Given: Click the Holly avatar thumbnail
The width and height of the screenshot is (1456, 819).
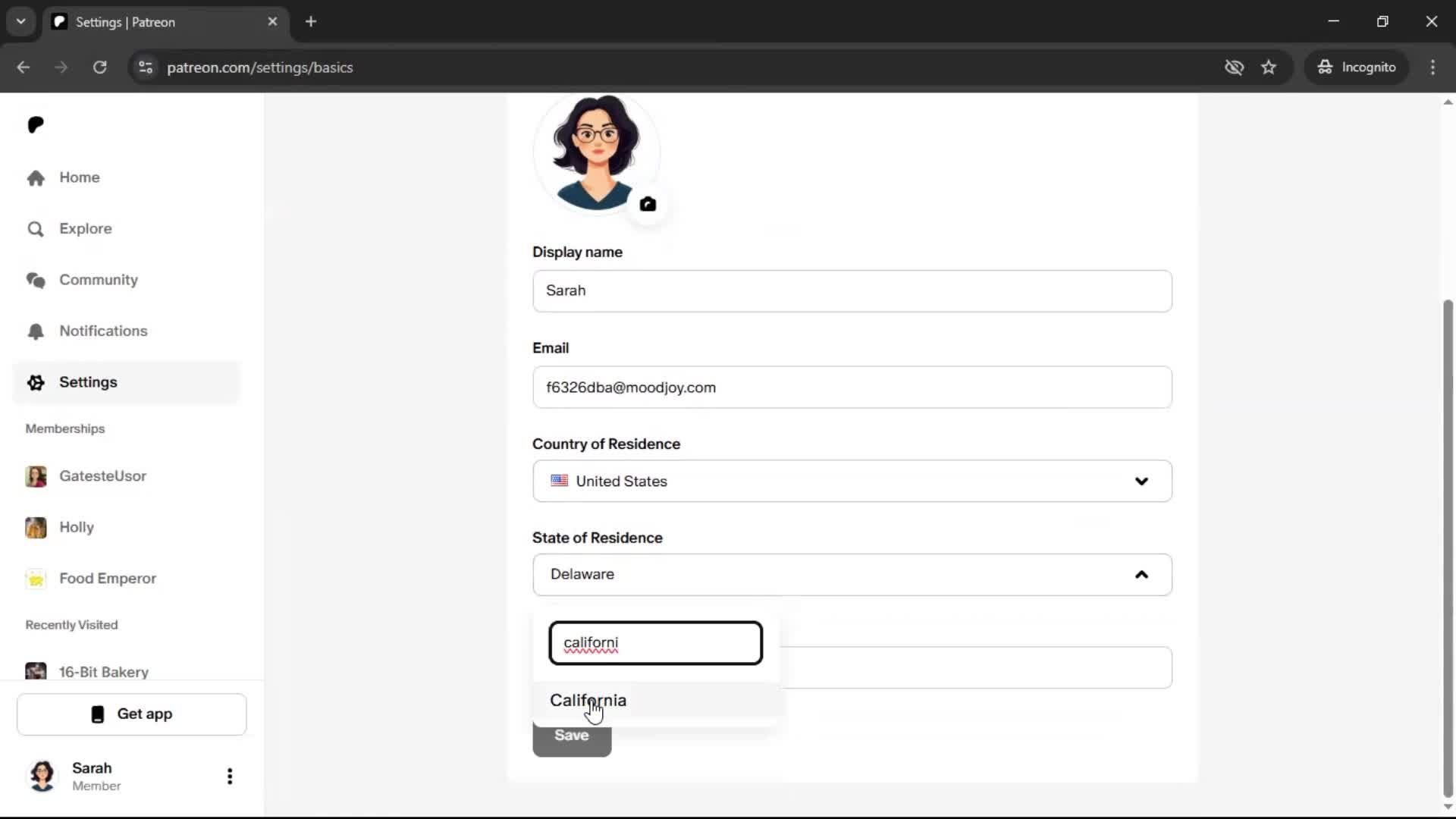Looking at the screenshot, I should click(x=36, y=527).
